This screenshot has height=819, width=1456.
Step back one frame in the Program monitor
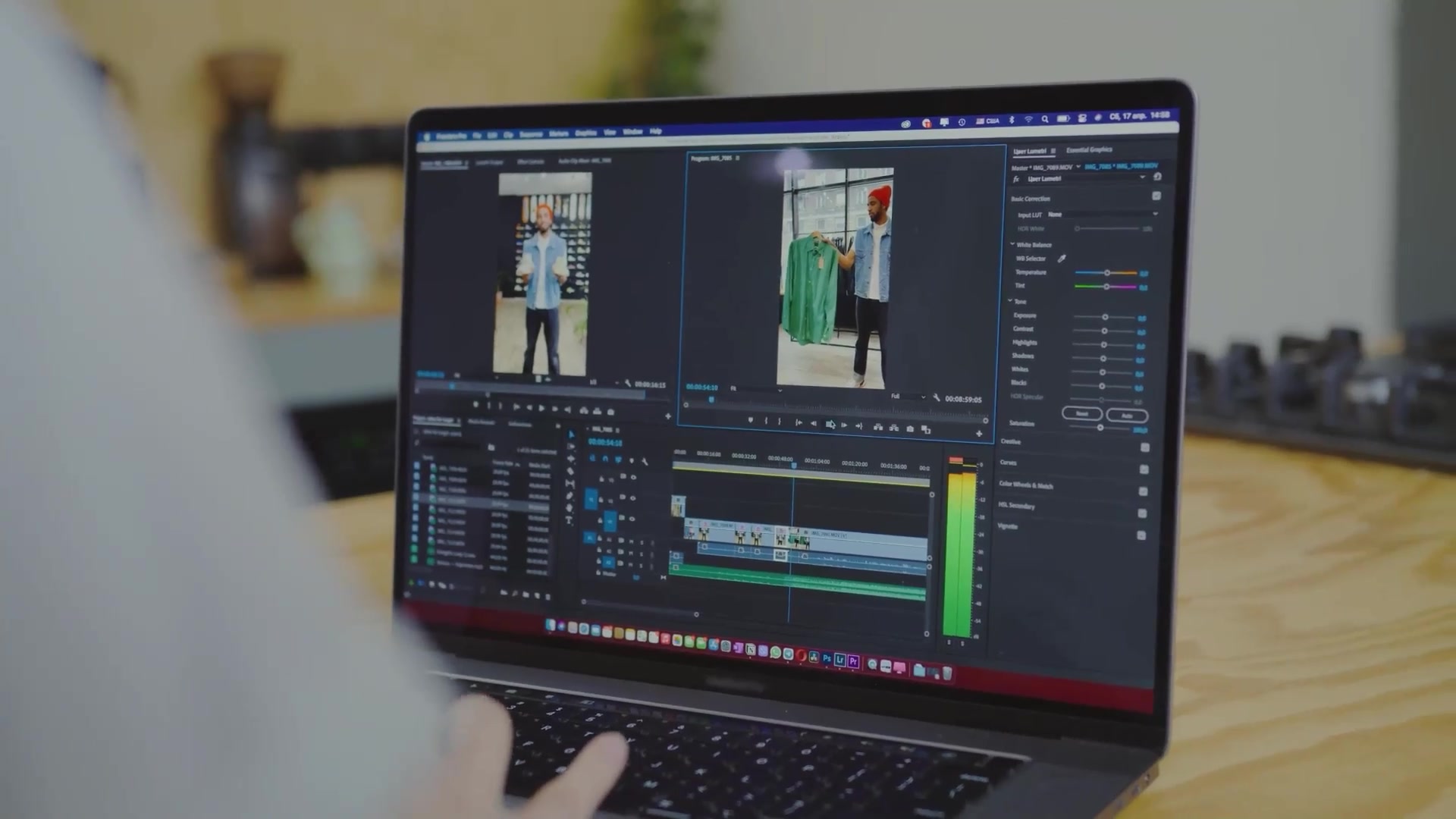(814, 423)
